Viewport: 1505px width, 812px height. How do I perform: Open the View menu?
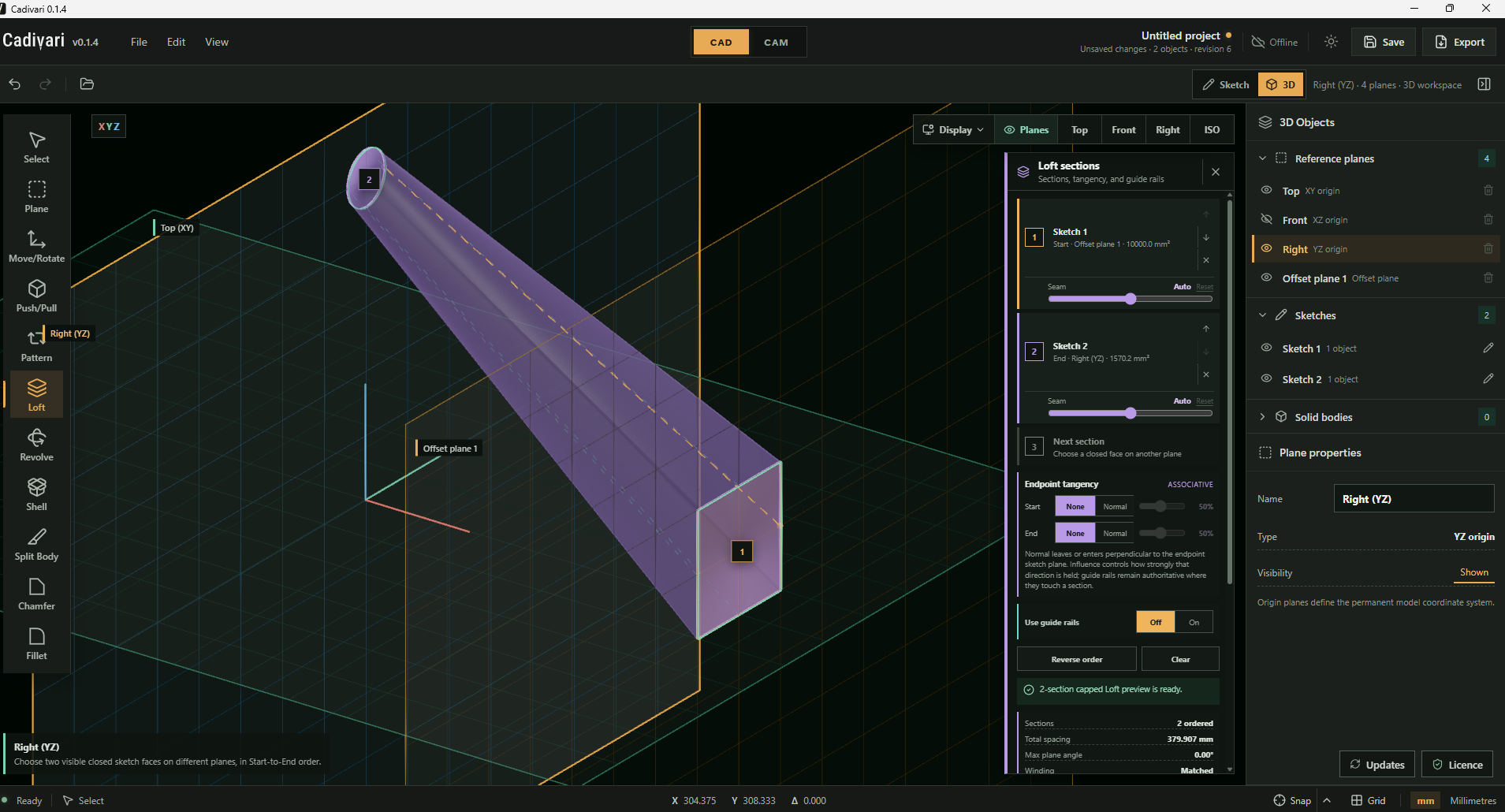coord(217,42)
